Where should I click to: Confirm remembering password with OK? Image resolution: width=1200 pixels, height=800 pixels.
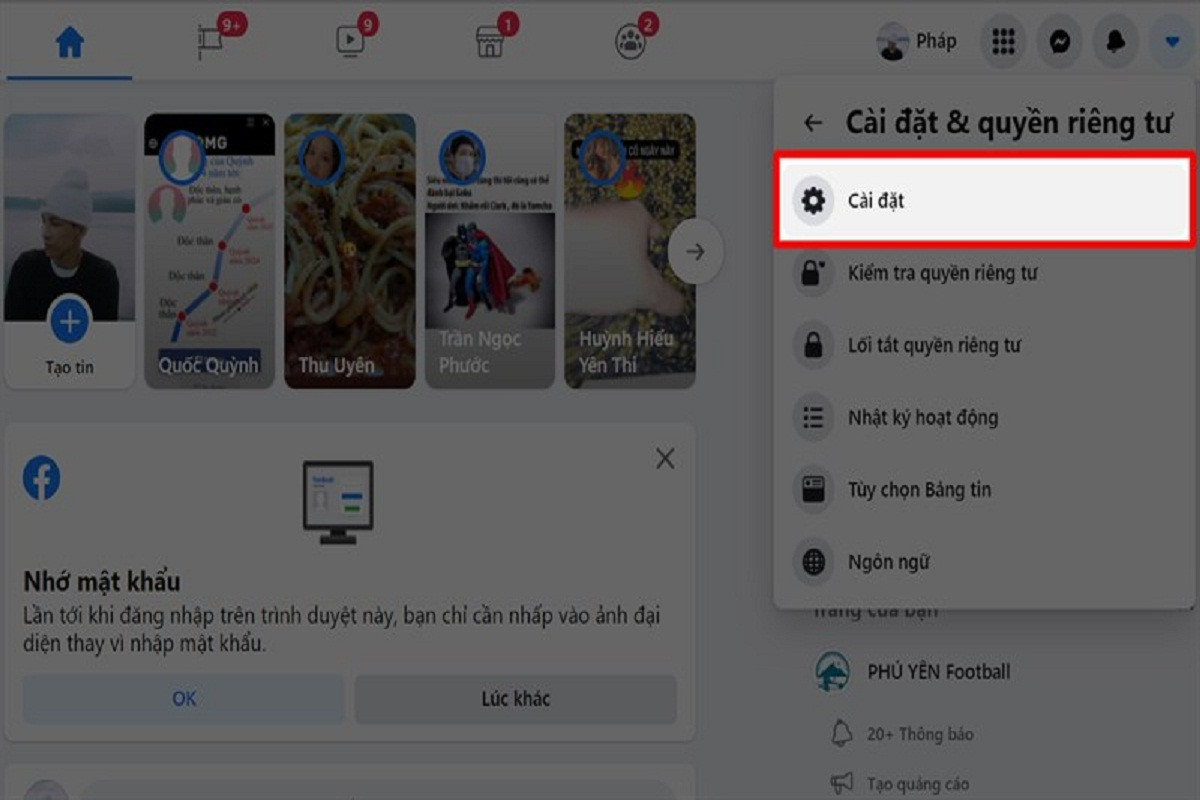coord(184,699)
